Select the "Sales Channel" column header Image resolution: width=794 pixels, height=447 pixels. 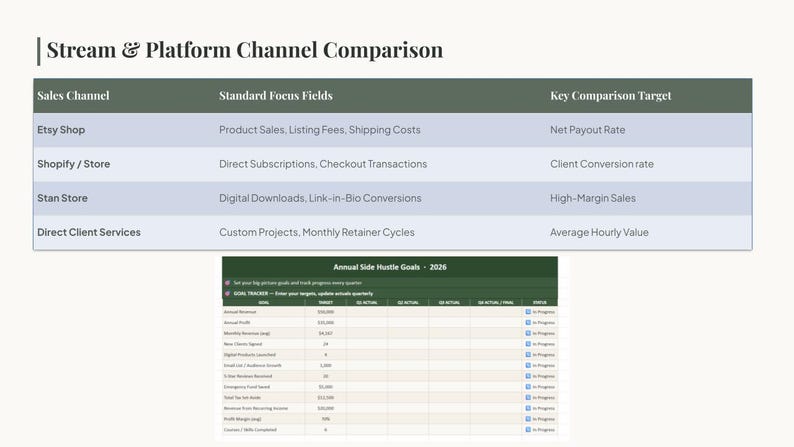(73, 96)
